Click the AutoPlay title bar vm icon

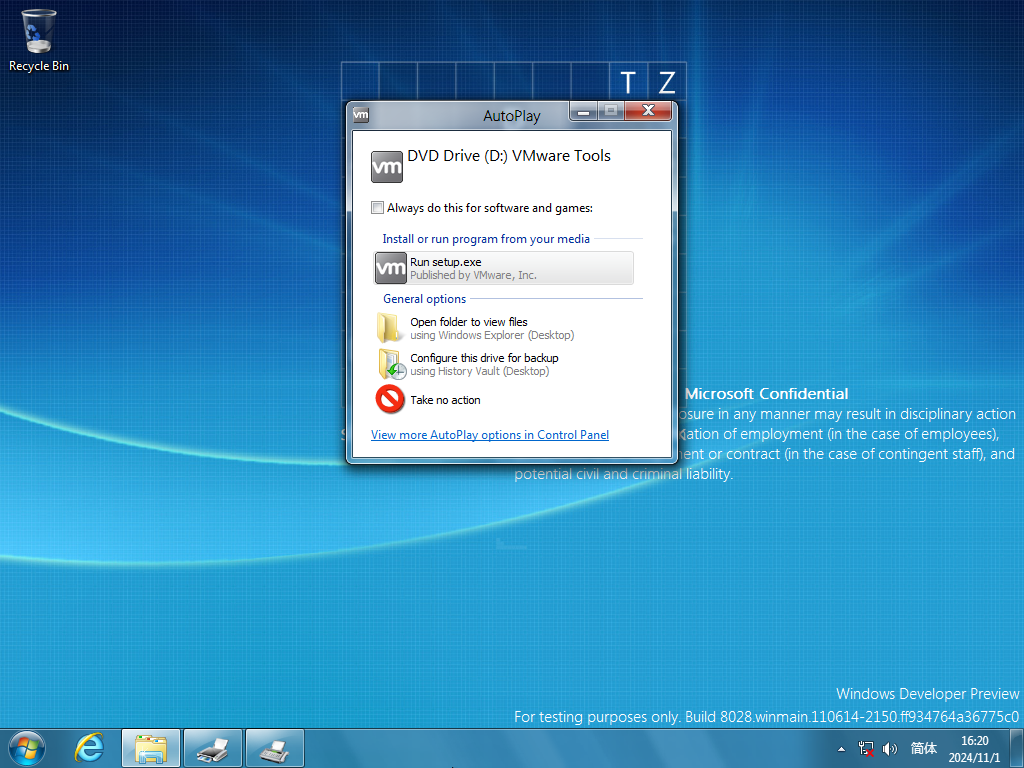(361, 115)
